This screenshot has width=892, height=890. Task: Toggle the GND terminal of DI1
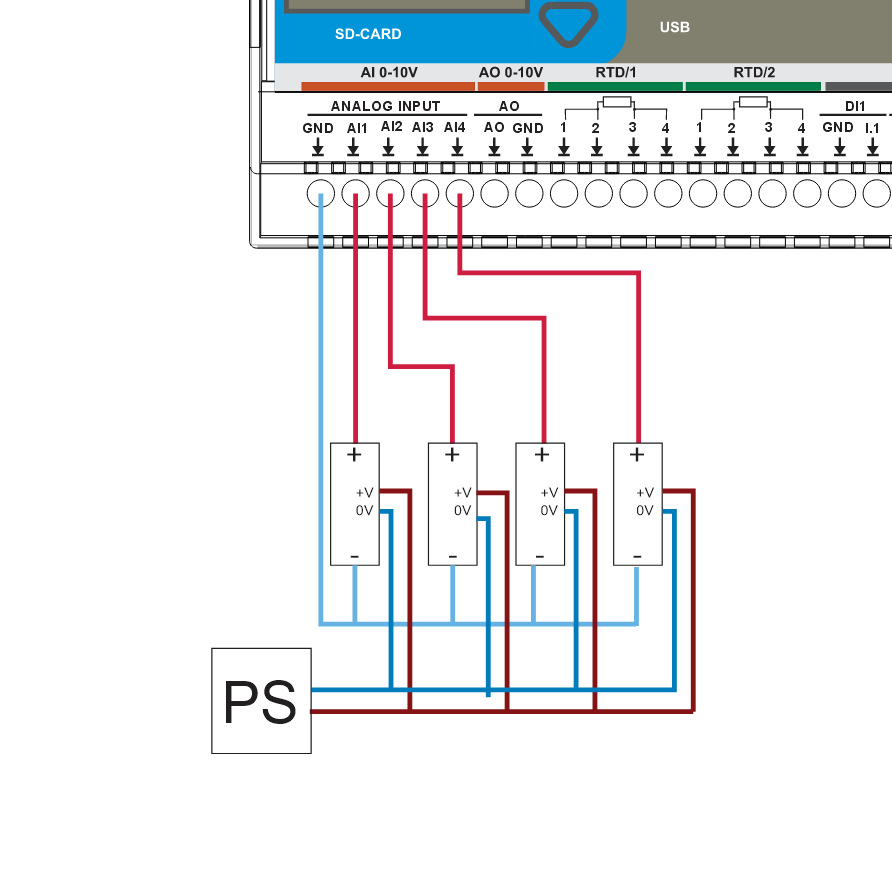click(x=840, y=194)
